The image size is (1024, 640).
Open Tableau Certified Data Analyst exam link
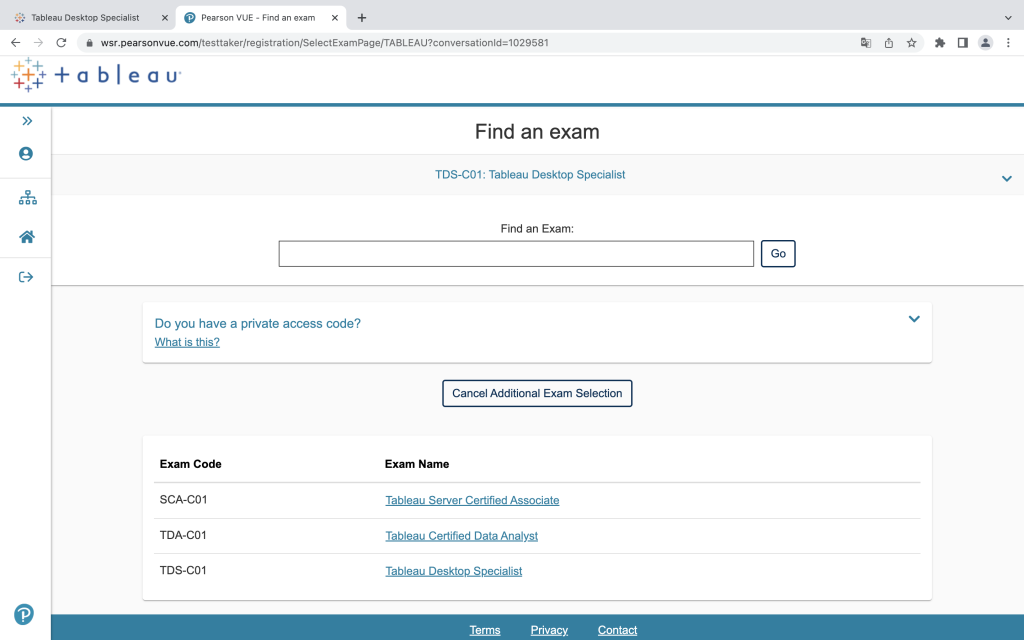coord(462,536)
